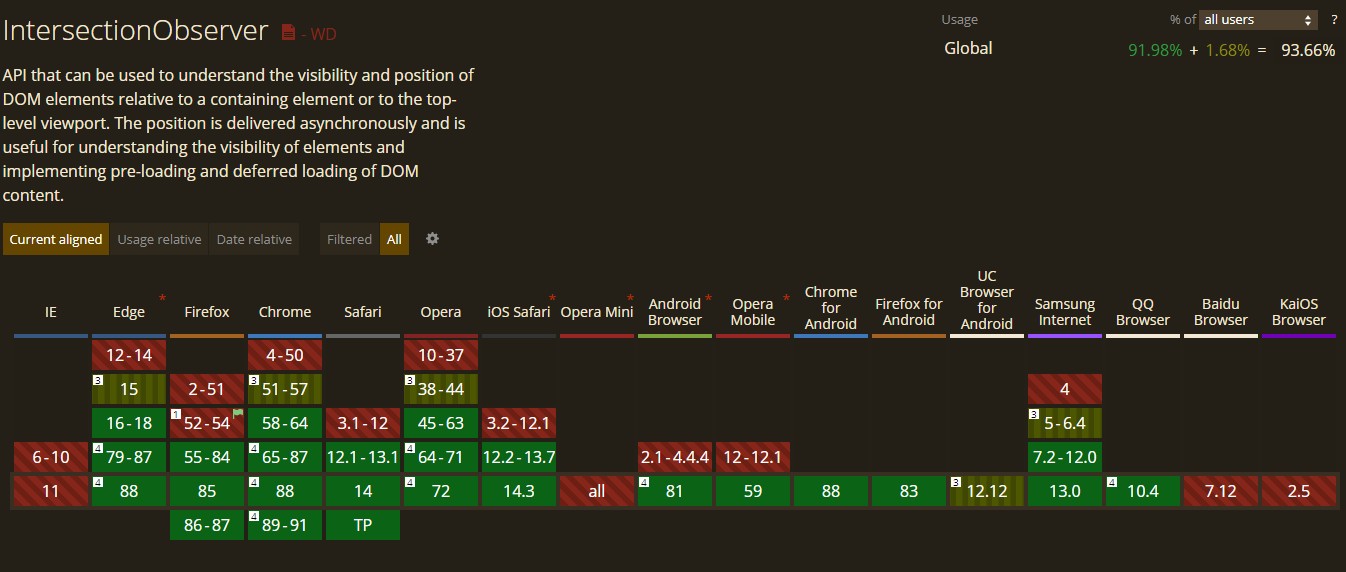Click the iOS Safari 14.3 cell

tap(519, 491)
